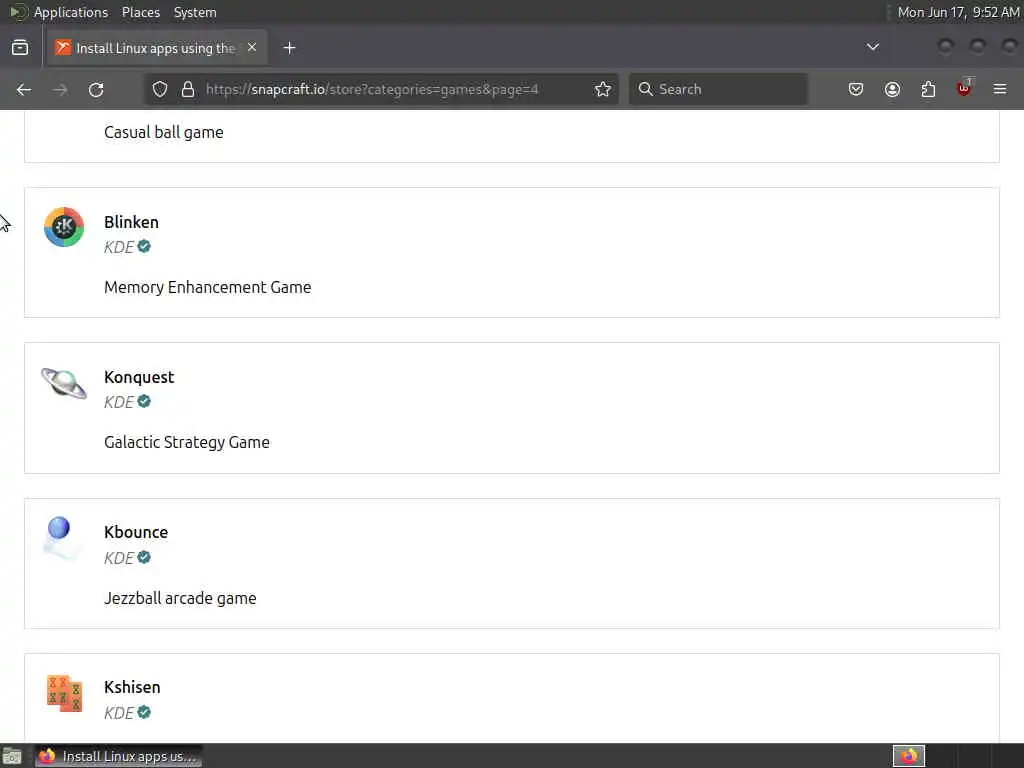List all tabs with the chevron
The image size is (1024, 768).
[x=872, y=47]
